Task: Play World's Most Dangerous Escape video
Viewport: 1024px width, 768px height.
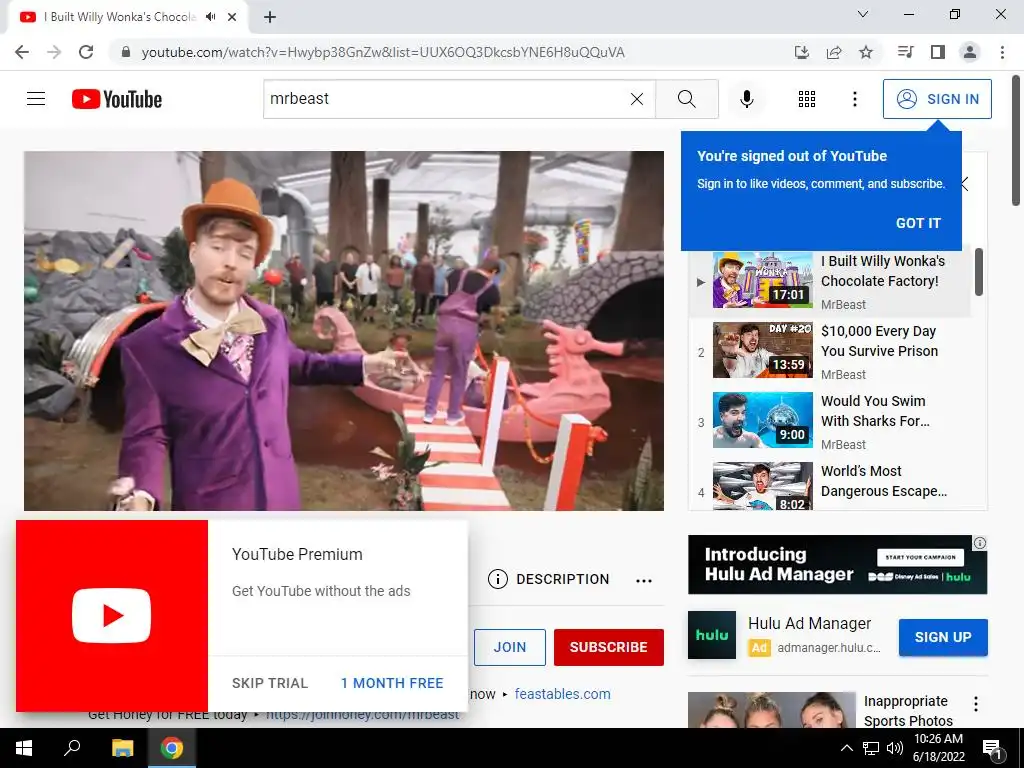Action: click(830, 485)
